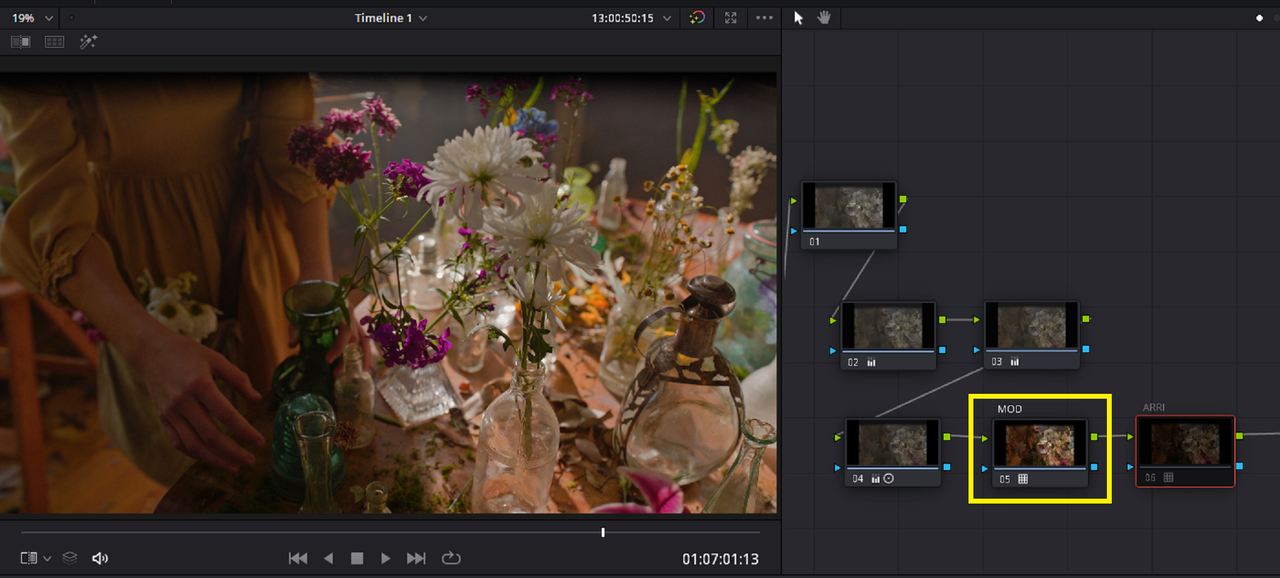Viewport: 1280px width, 578px height.
Task: Open the enhanced viewer expand icon
Action: (731, 18)
